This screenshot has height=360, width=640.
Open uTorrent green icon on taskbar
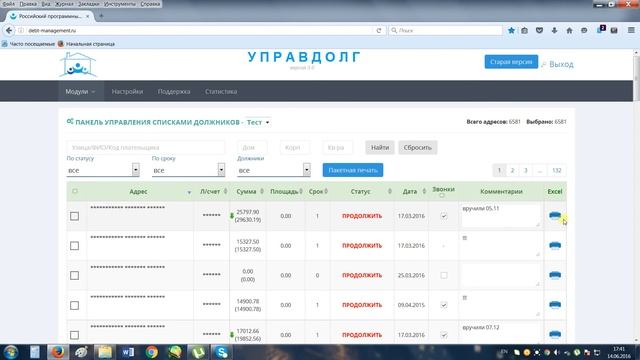coord(198,352)
